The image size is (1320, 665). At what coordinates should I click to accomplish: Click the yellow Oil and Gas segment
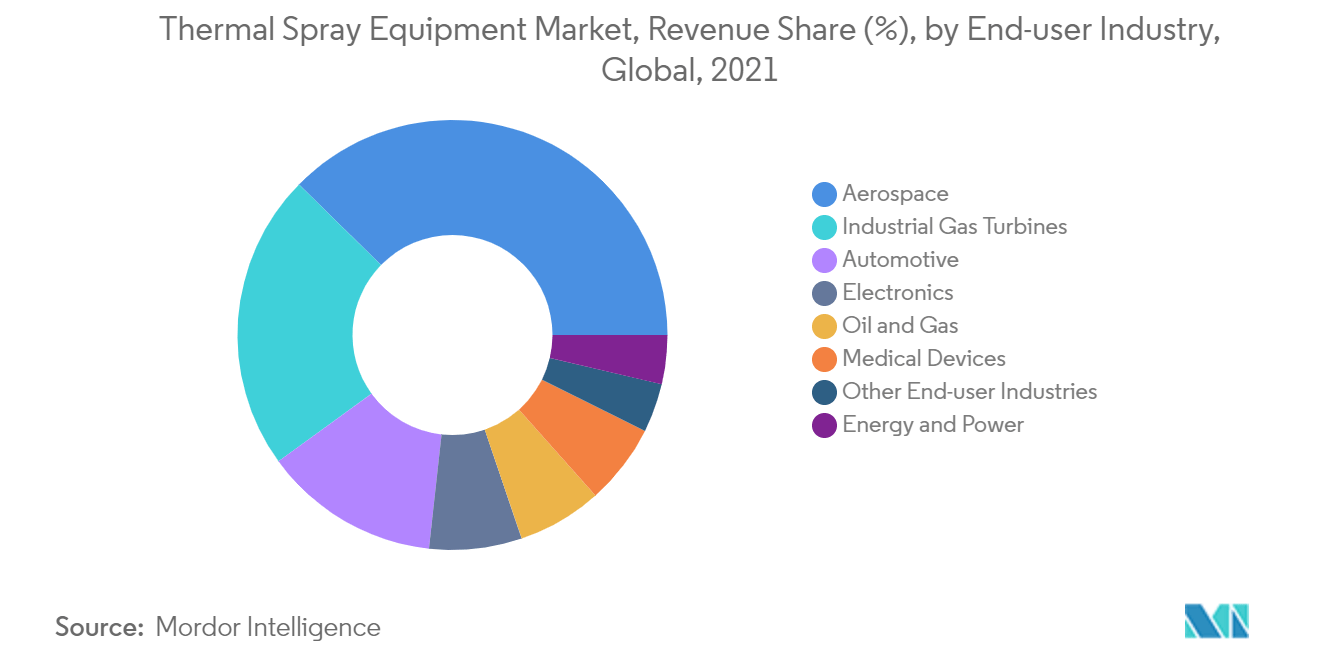pyautogui.click(x=540, y=472)
